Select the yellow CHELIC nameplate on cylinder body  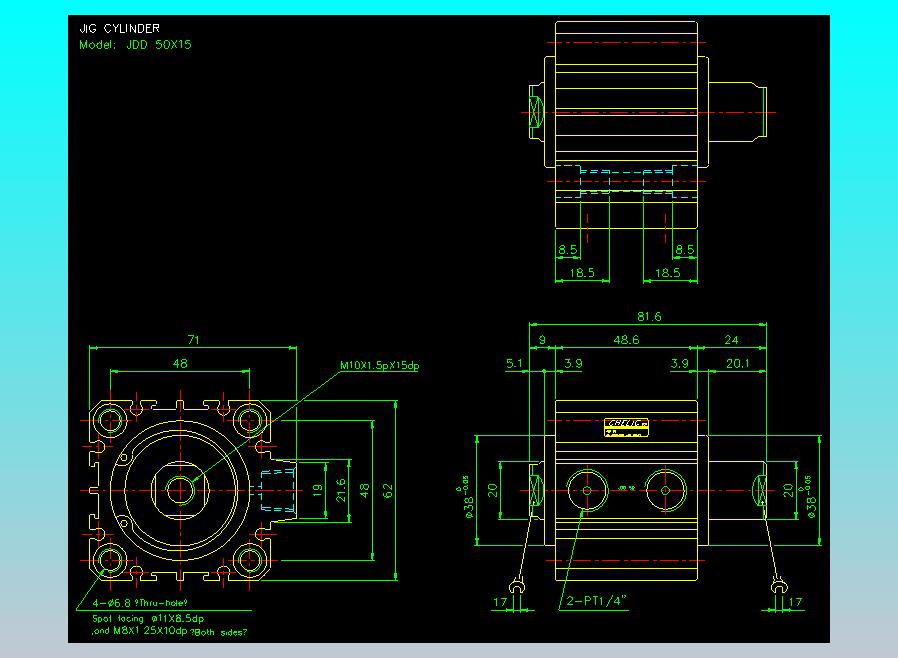[626, 427]
